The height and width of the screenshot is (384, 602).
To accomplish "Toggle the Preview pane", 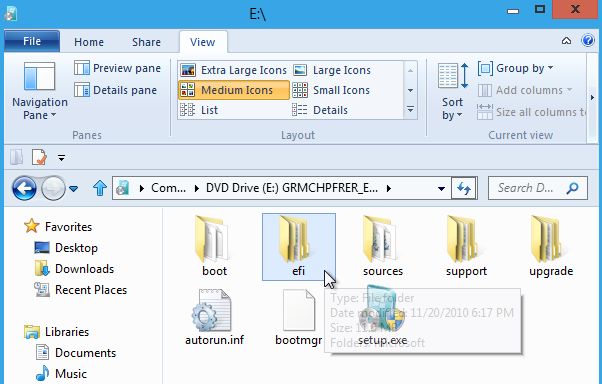I will pyautogui.click(x=117, y=68).
